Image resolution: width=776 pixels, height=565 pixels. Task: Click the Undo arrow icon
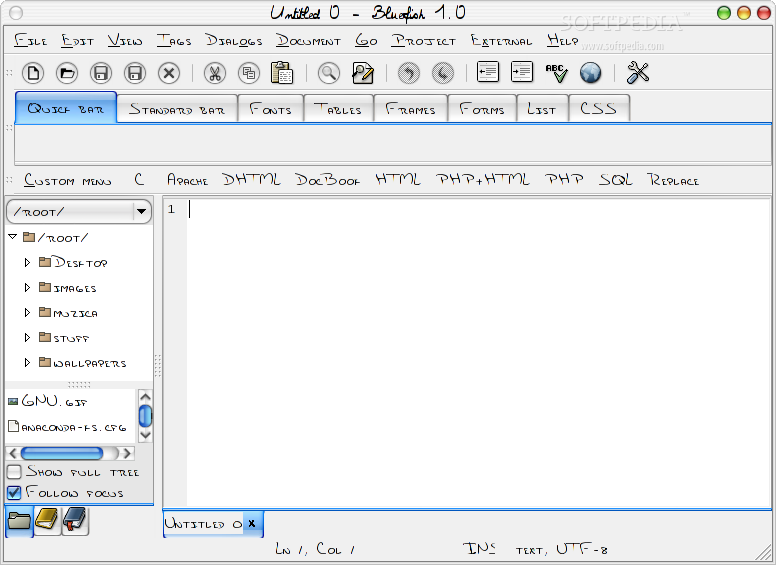coord(408,72)
